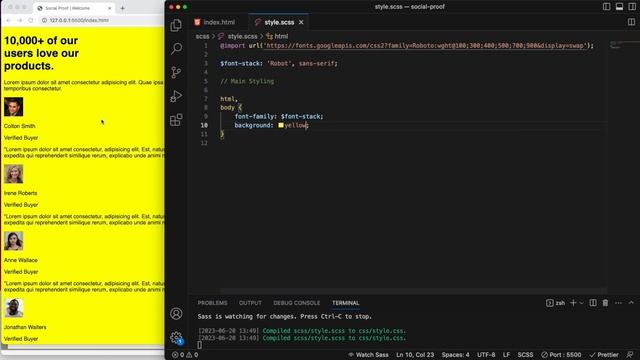Create a new terminal with plus icon
This screenshot has width=640, height=360.
click(x=573, y=303)
